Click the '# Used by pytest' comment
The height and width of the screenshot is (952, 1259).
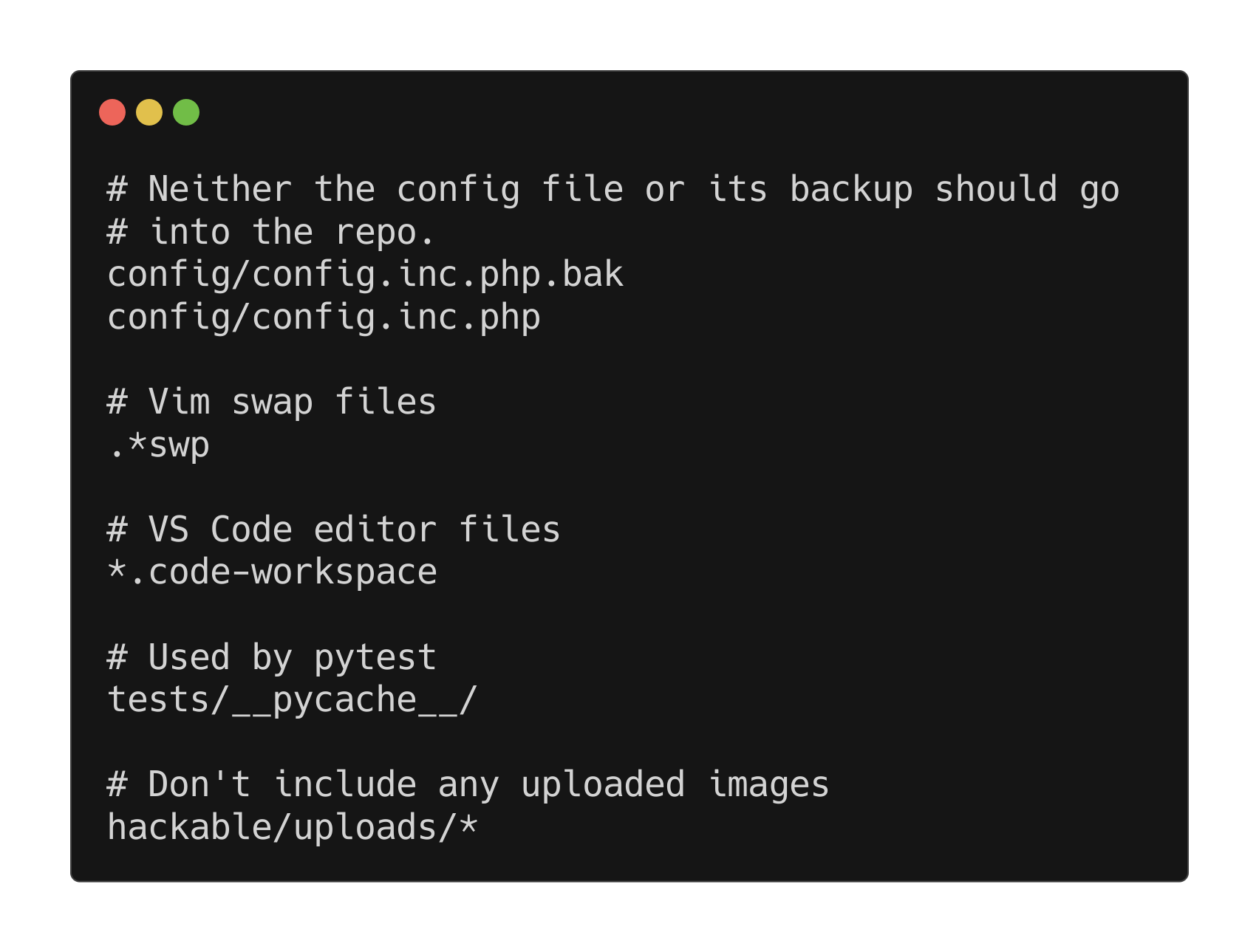(272, 658)
